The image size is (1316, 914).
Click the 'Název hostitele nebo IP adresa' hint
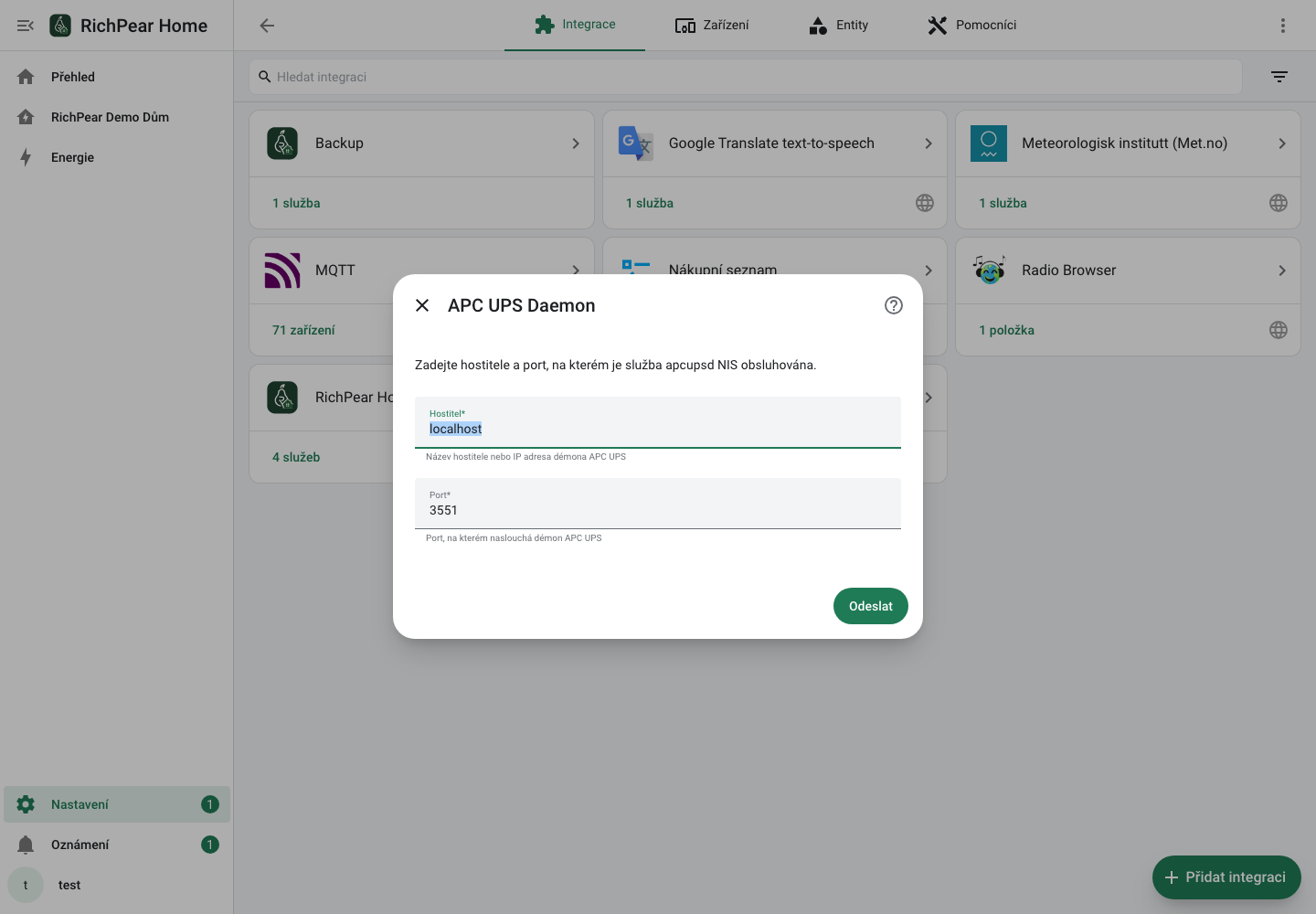tap(525, 457)
